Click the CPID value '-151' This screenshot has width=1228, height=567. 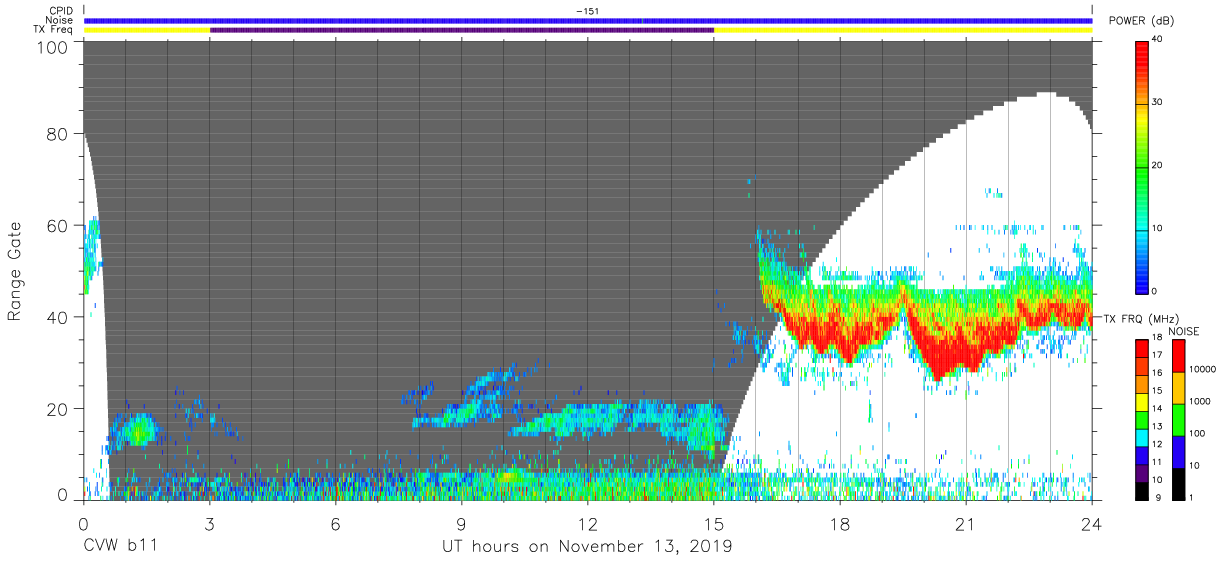tap(588, 11)
